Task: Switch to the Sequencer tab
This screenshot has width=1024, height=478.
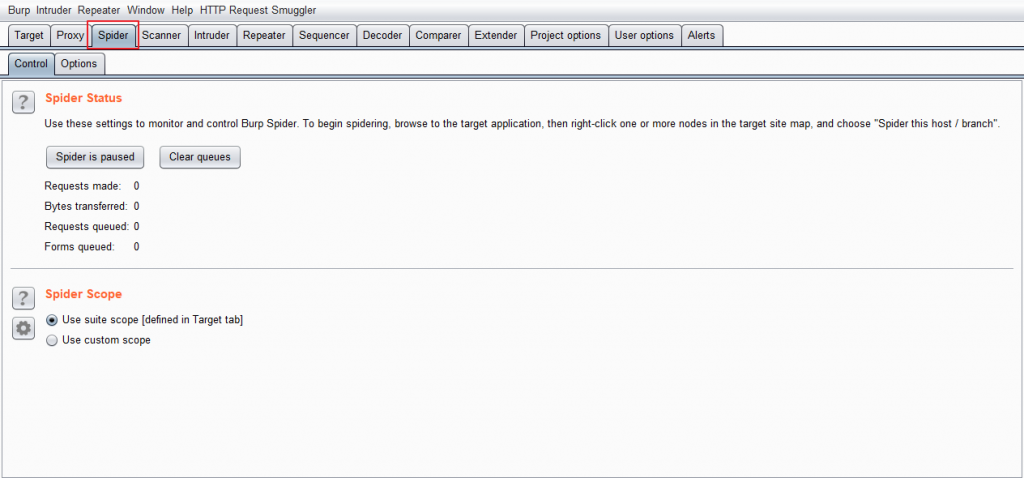Action: click(x=324, y=35)
